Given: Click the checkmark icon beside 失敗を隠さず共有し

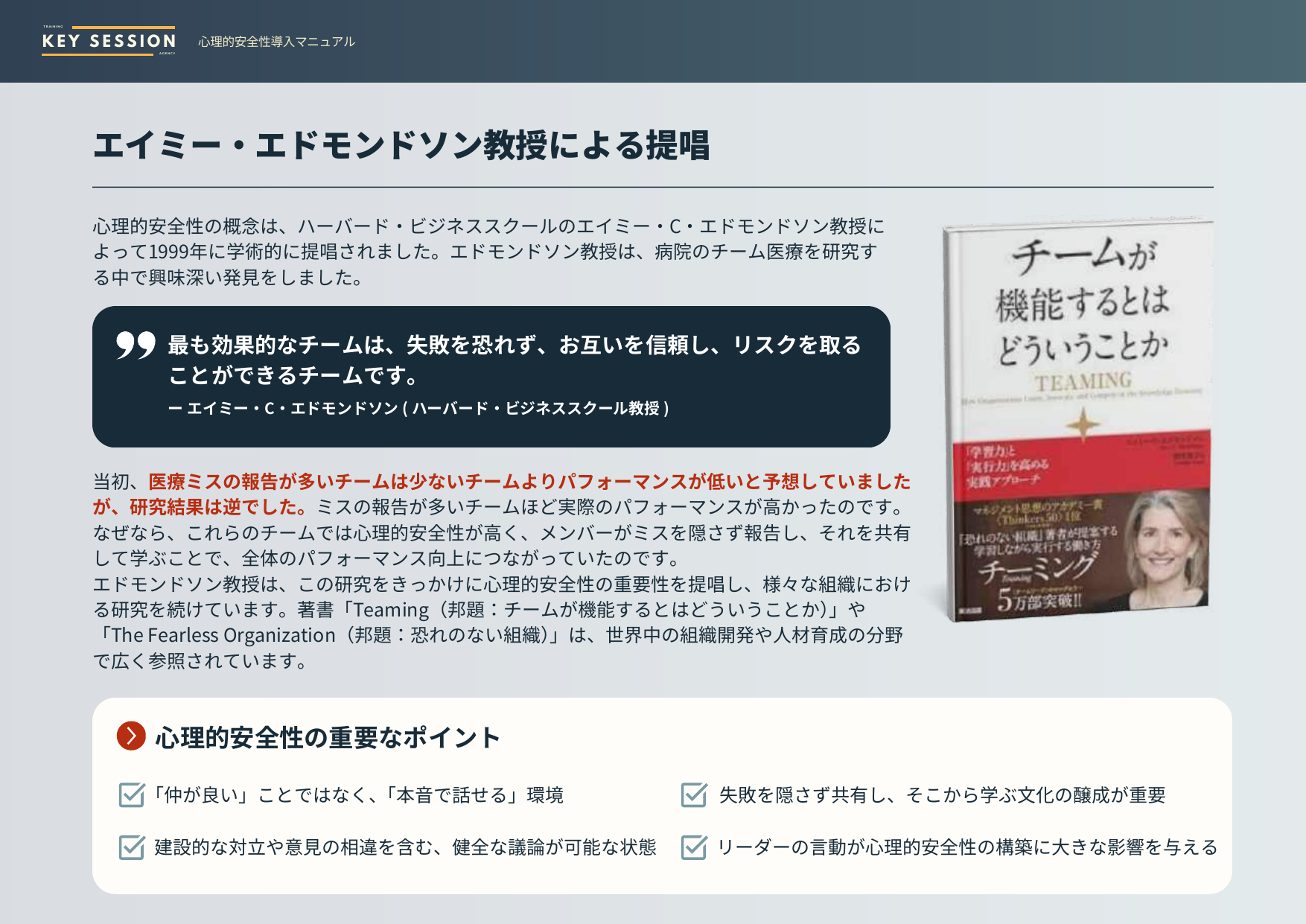Looking at the screenshot, I should click(x=693, y=796).
